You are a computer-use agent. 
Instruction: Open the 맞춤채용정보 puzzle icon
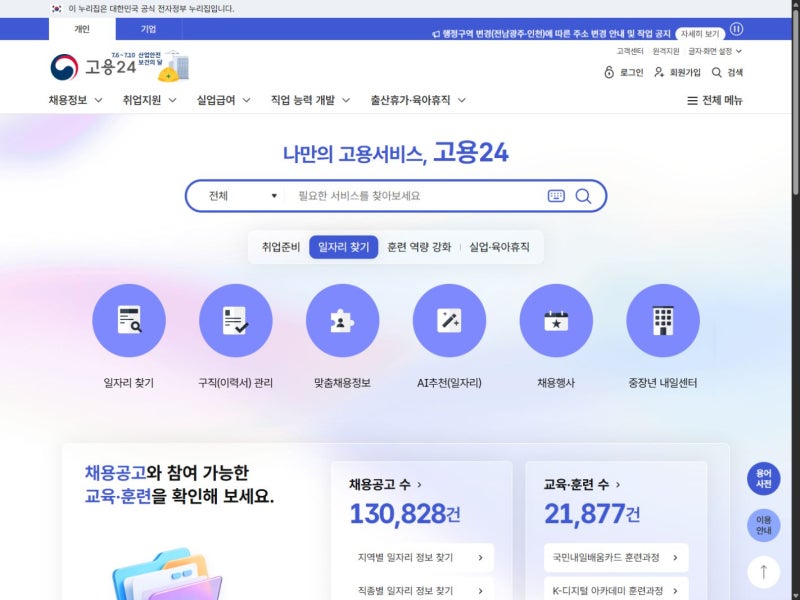tap(342, 320)
